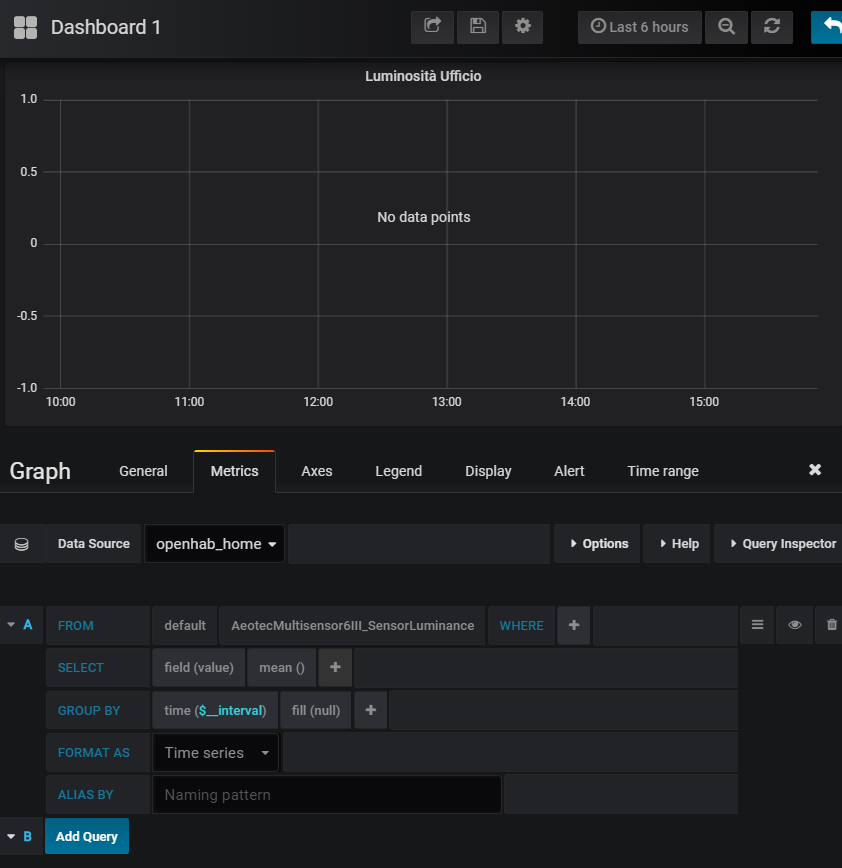842x868 pixels.
Task: Add another SELECT field with plus icon
Action: [334, 667]
